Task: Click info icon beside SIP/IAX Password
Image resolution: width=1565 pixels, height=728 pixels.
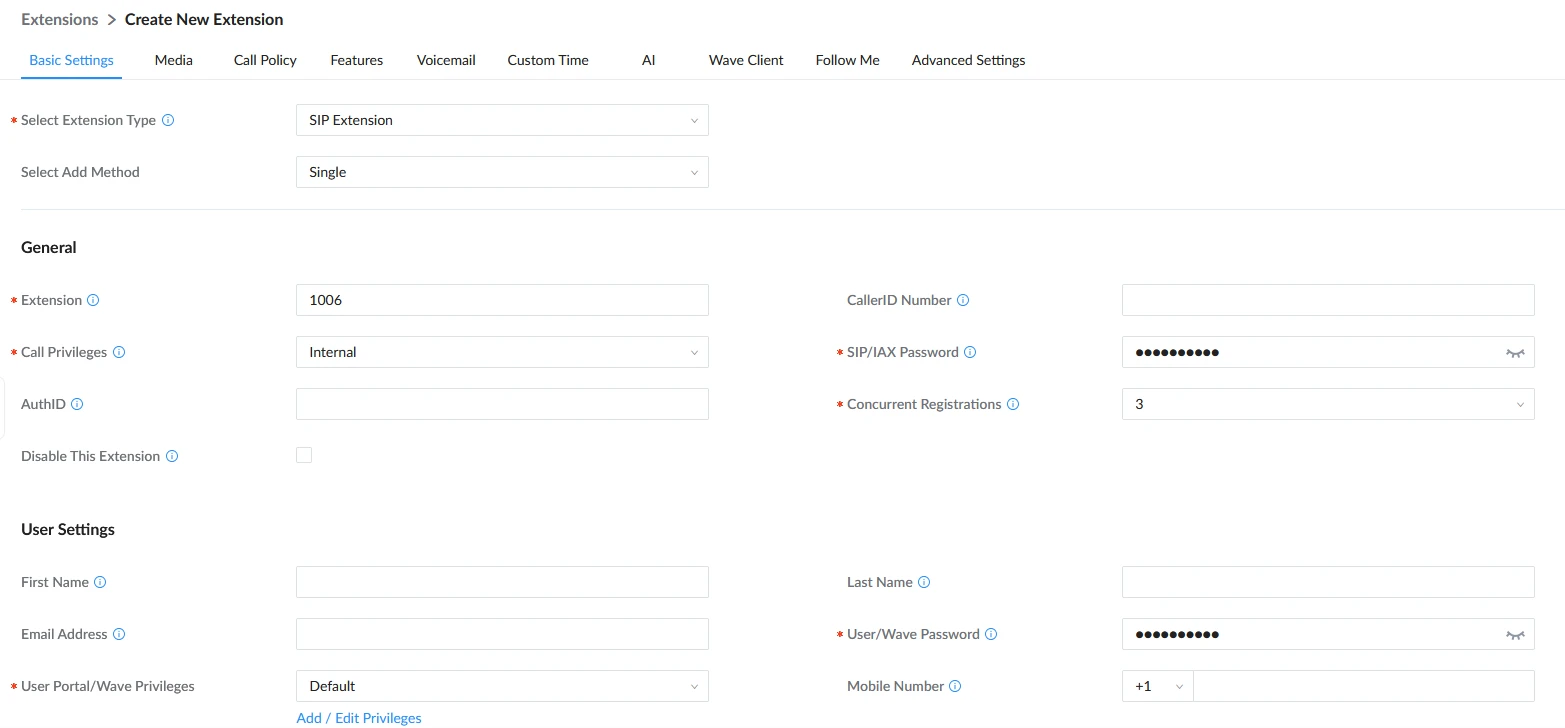Action: coord(970,352)
